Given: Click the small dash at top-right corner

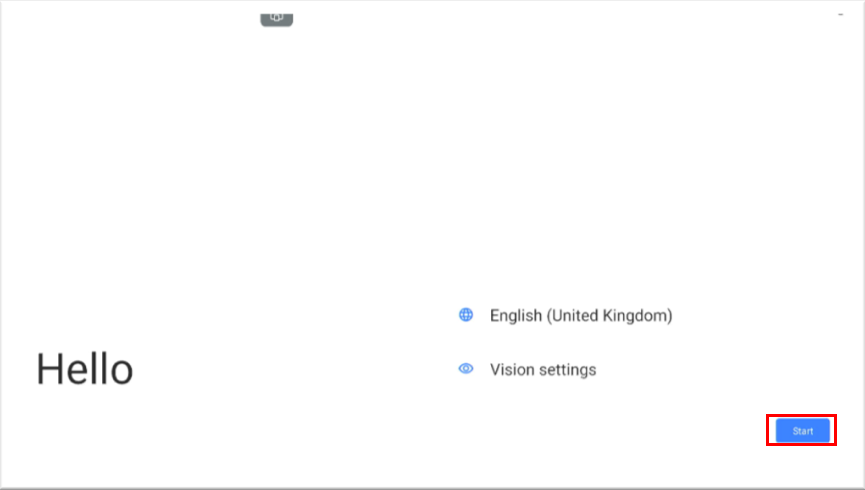Looking at the screenshot, I should click(x=841, y=15).
